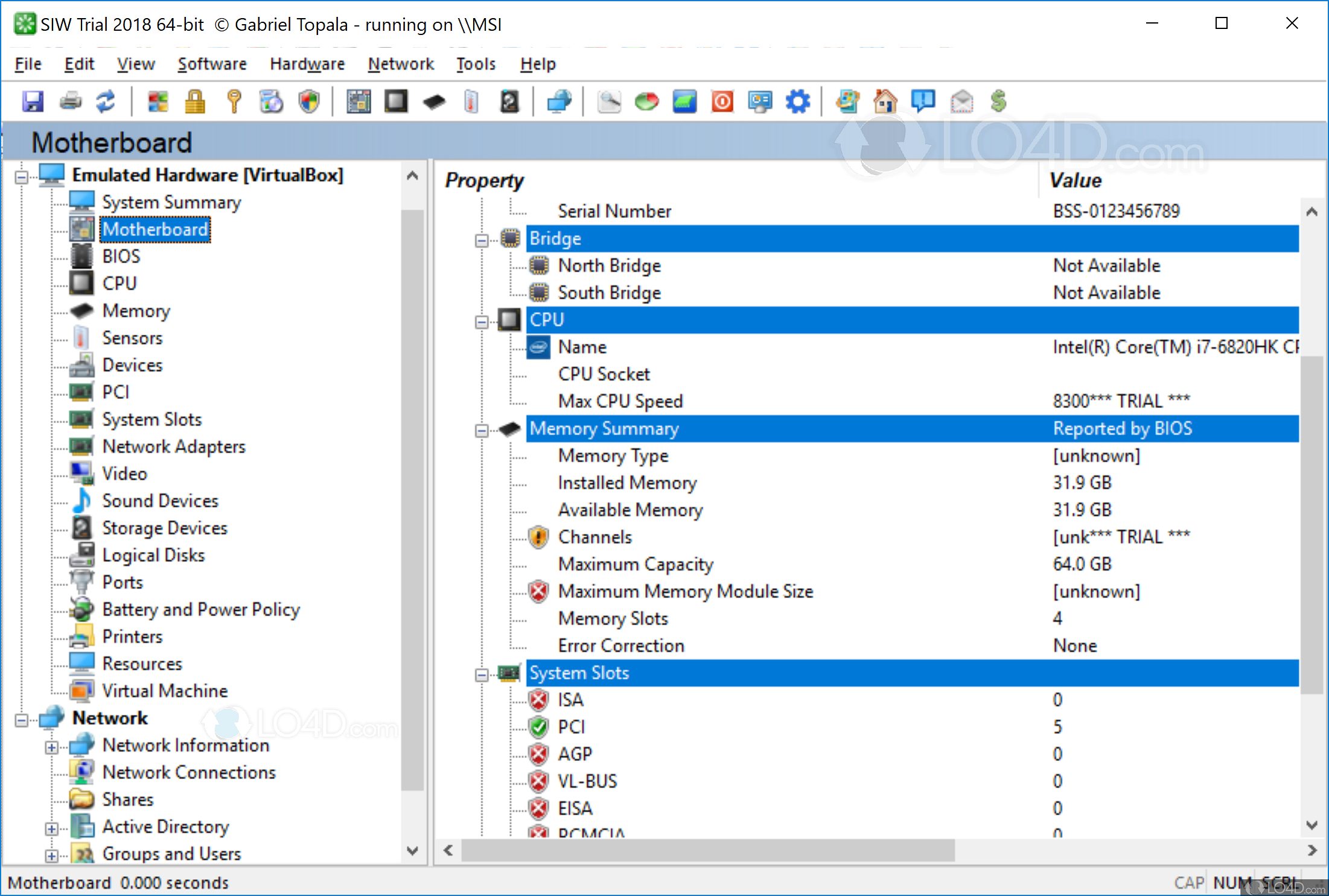Open the Hardware menu
1329x896 pixels.
click(307, 64)
